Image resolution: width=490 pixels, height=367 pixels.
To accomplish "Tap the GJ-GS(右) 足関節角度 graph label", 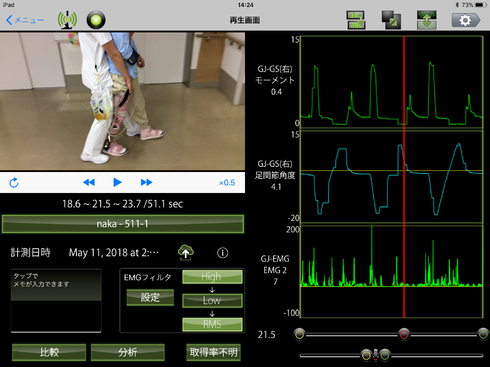I will (x=275, y=175).
